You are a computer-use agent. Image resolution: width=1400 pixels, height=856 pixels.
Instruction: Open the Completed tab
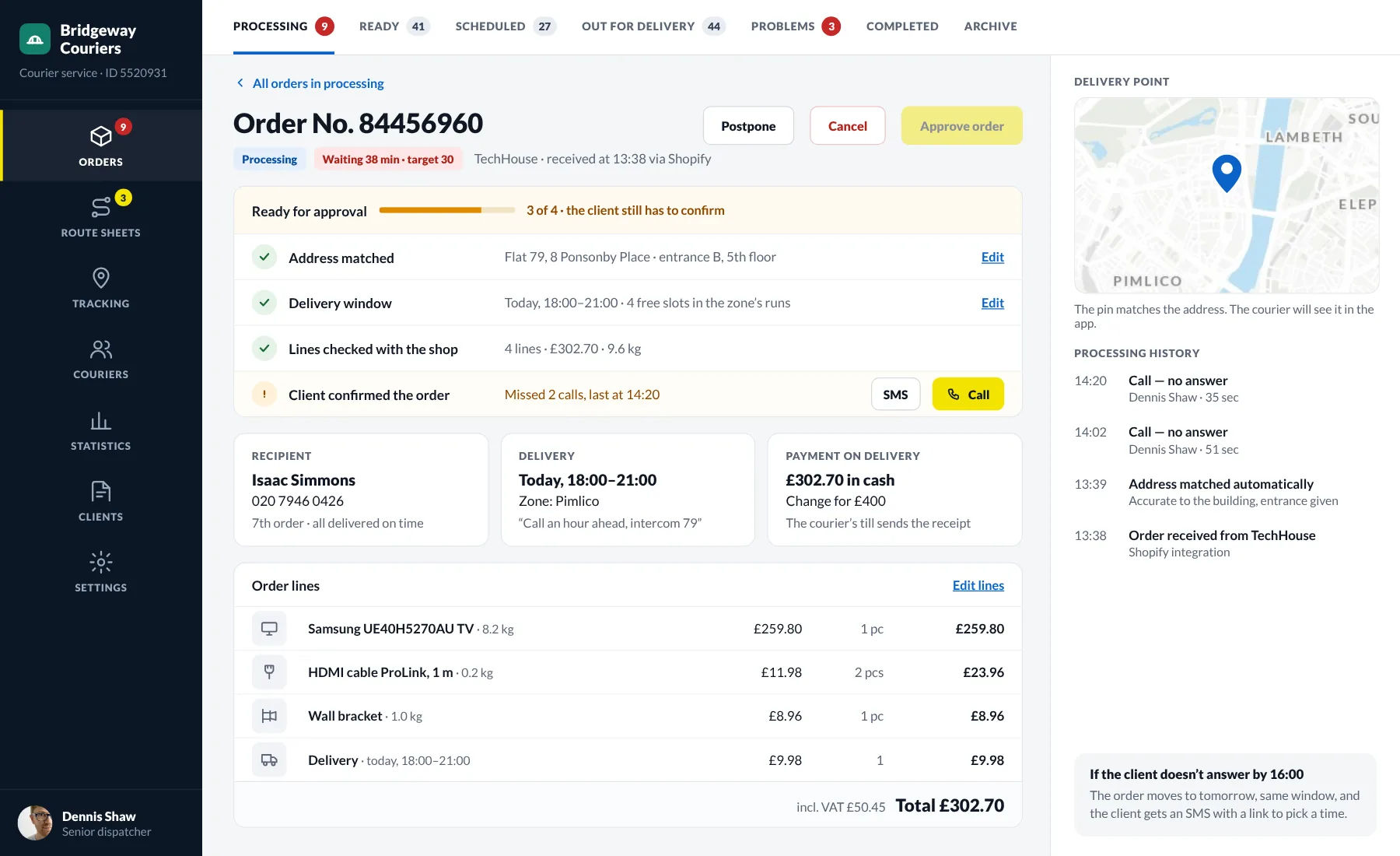coord(902,26)
